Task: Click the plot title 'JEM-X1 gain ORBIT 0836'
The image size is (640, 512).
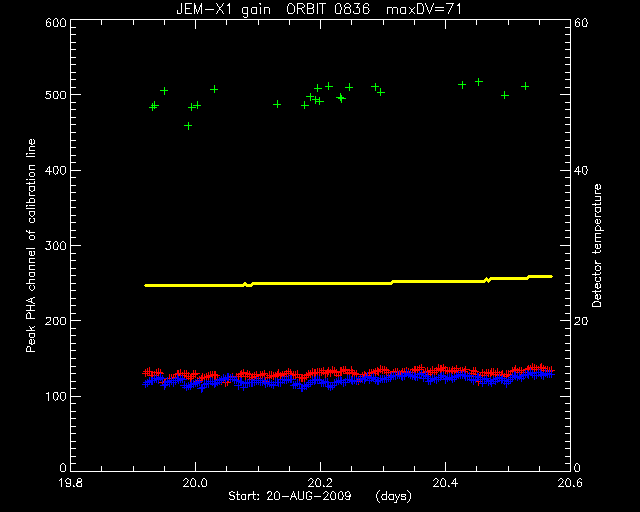Action: 273,9
